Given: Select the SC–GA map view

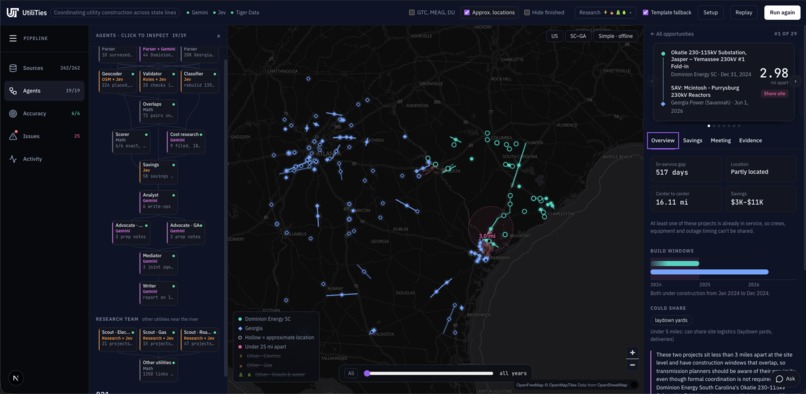Looking at the screenshot, I should click(577, 36).
